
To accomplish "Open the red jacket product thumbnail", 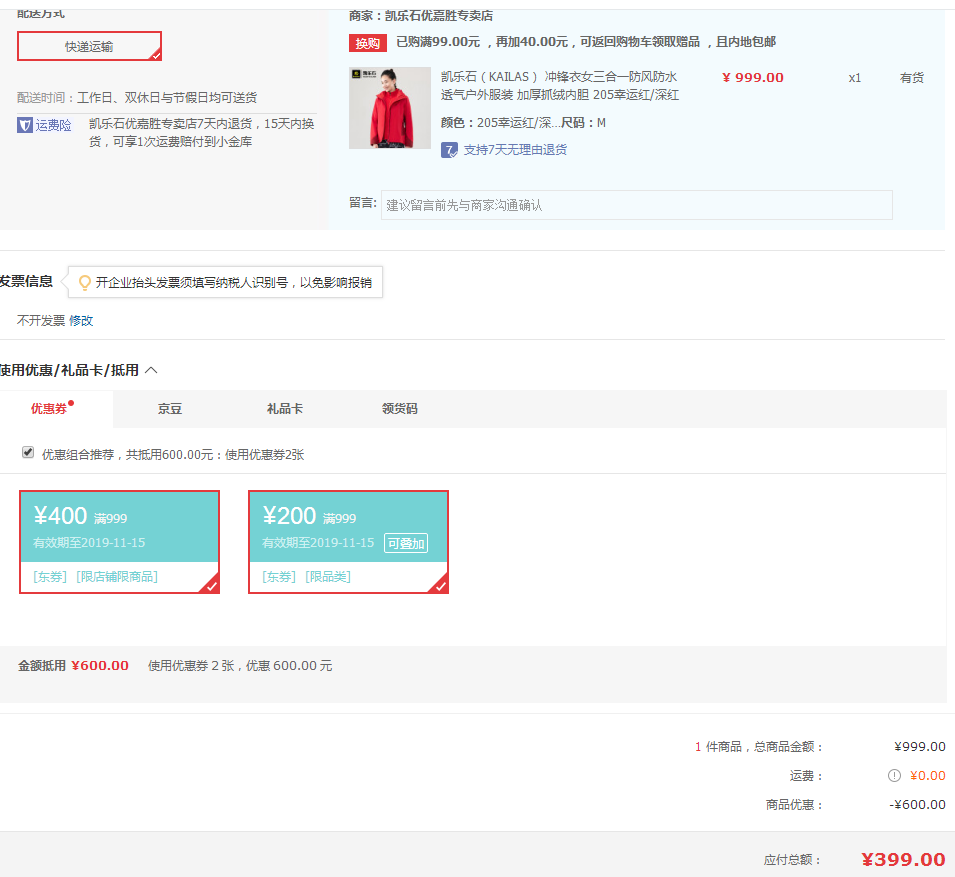I will point(390,108).
